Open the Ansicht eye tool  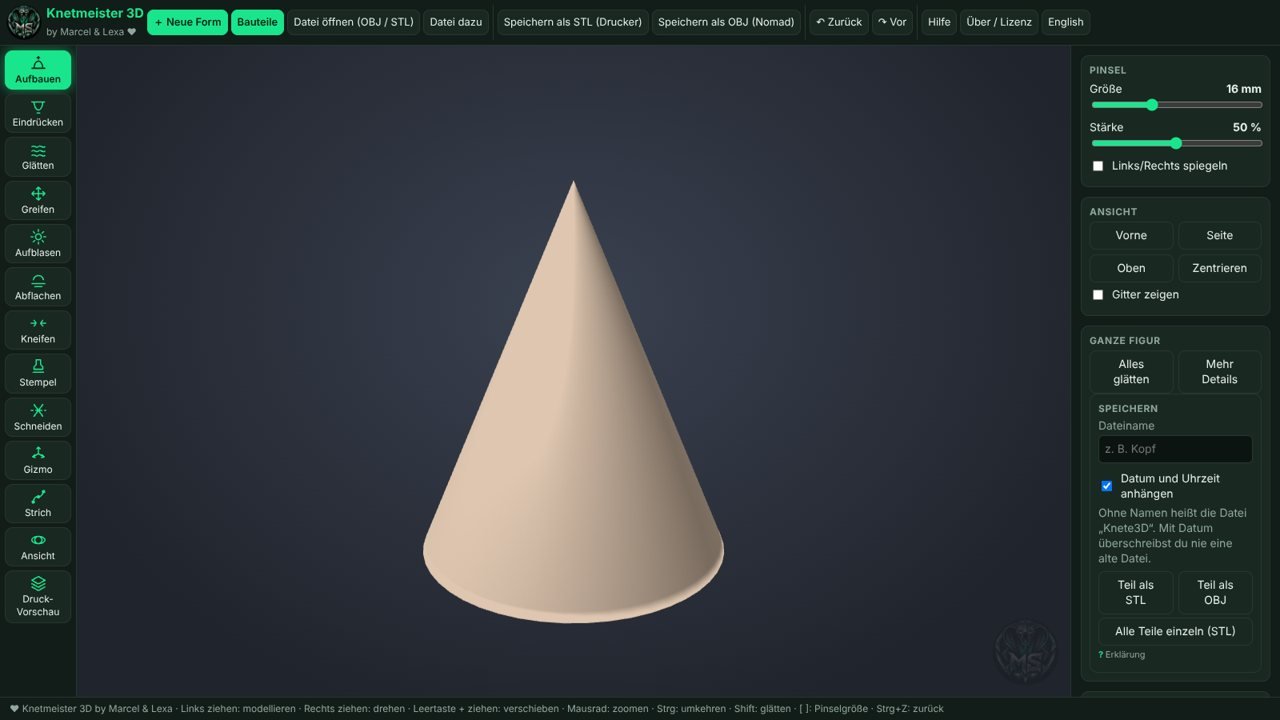pos(38,547)
